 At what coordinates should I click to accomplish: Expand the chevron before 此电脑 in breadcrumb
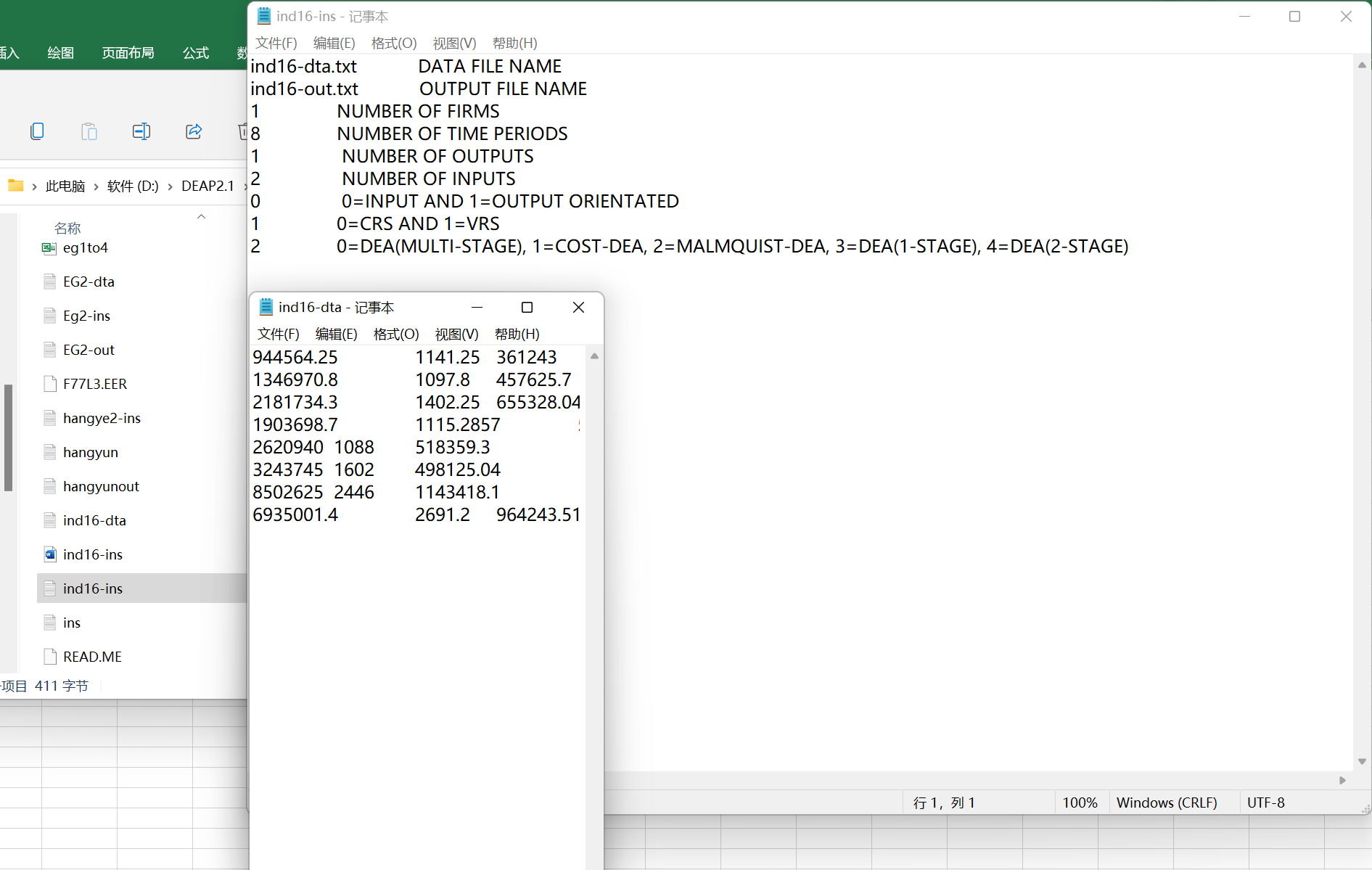34,186
